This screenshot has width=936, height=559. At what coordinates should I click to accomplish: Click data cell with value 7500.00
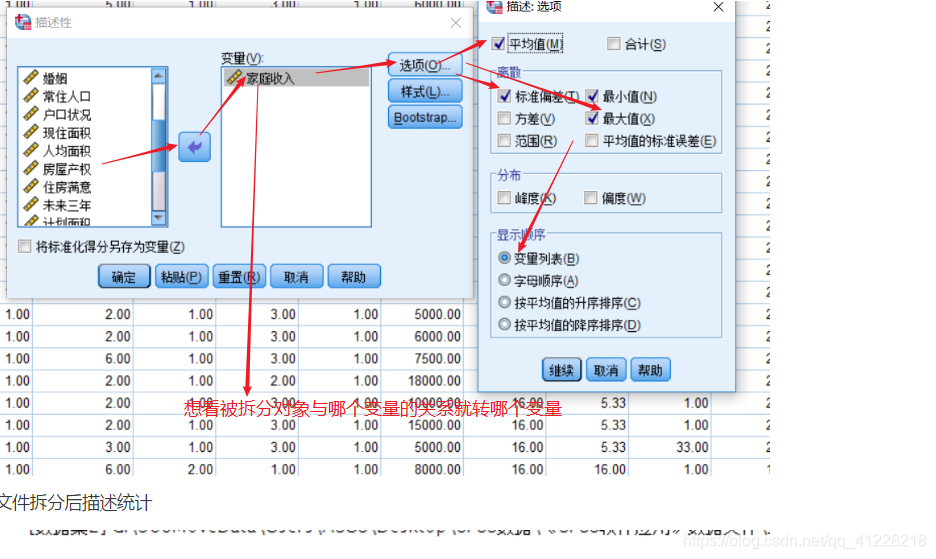421,359
